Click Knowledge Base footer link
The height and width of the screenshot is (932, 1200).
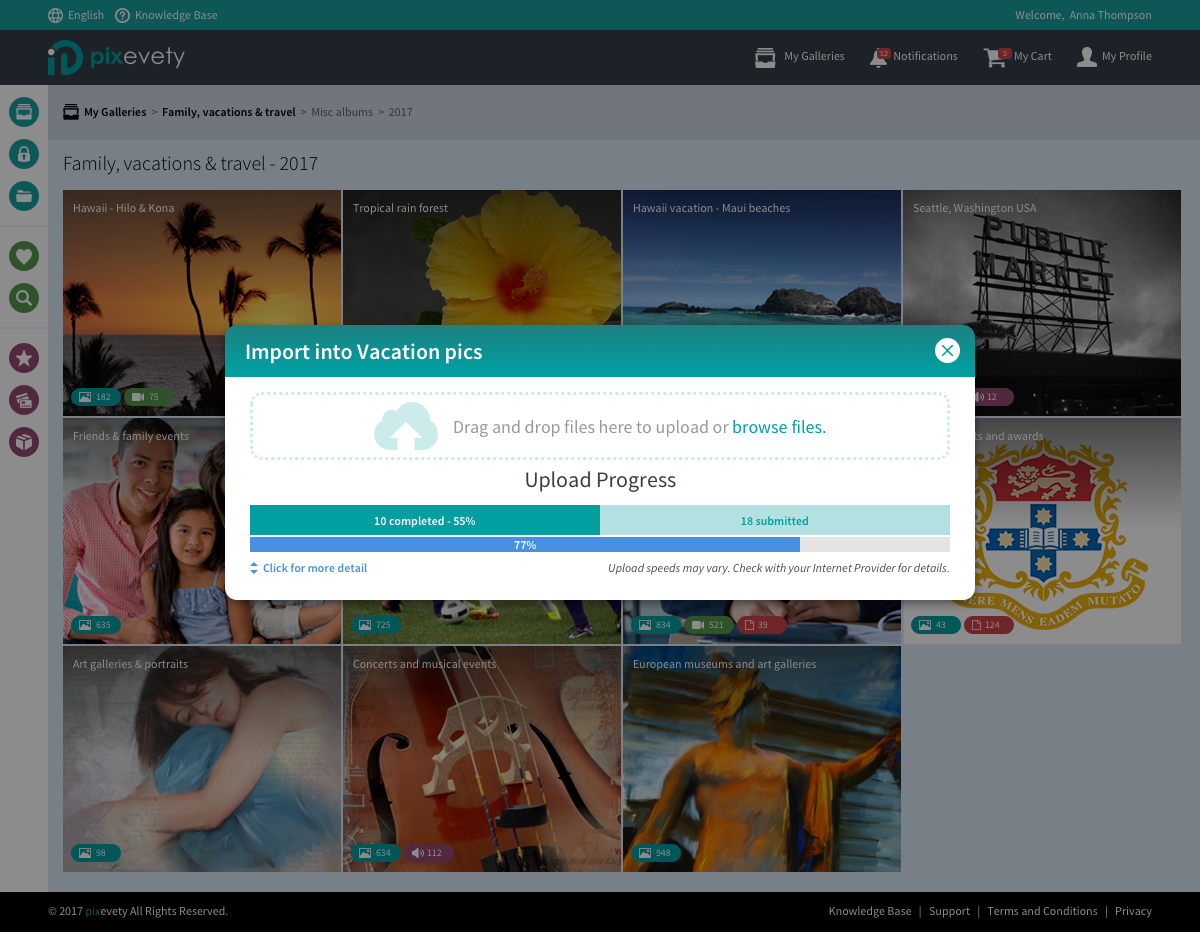870,911
